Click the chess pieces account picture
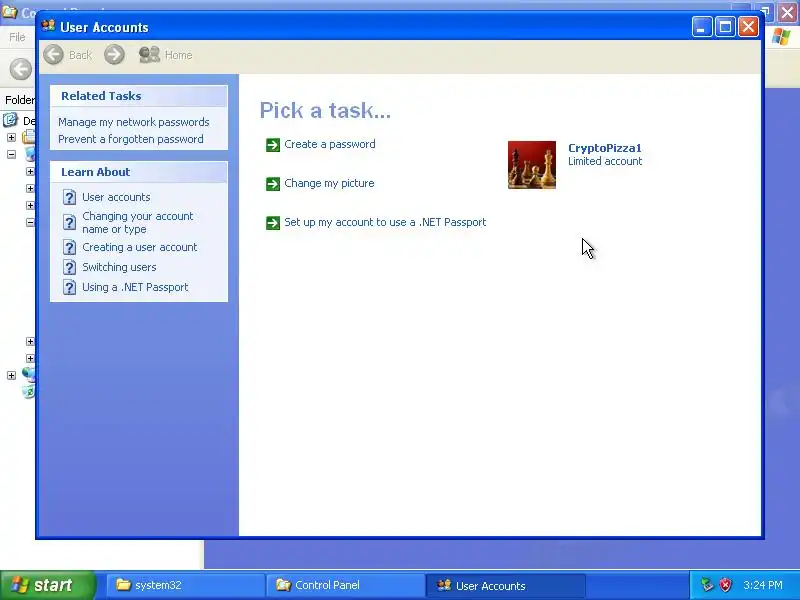Screen dimensions: 800x600 coord(532,165)
